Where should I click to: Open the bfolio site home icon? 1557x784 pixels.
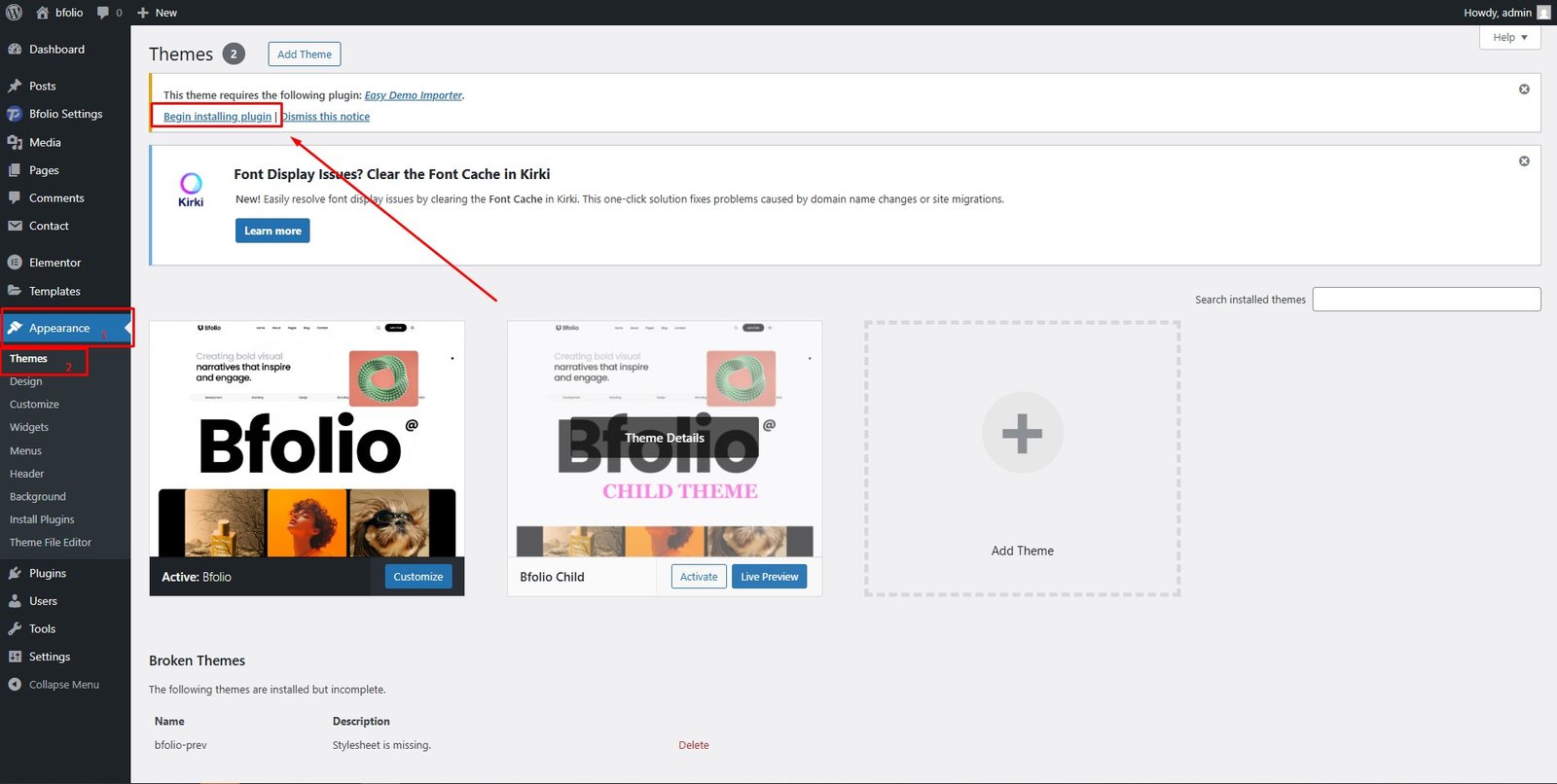(43, 13)
